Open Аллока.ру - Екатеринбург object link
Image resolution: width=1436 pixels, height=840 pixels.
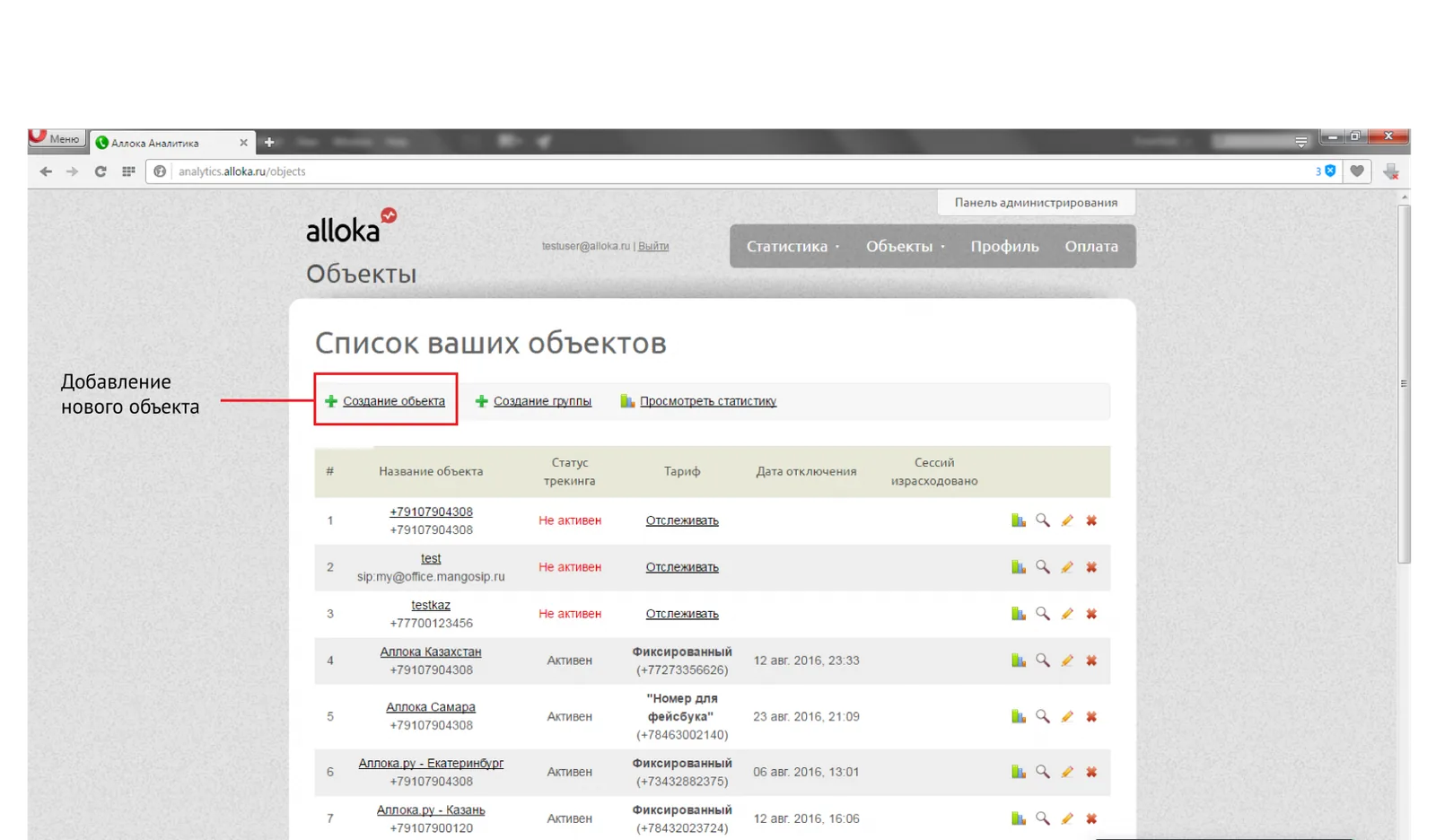(431, 763)
